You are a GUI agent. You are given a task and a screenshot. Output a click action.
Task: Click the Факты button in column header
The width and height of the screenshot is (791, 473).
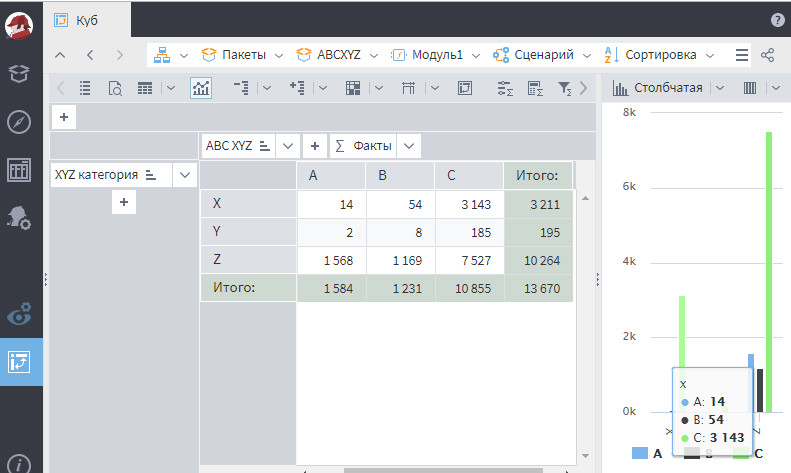click(363, 145)
